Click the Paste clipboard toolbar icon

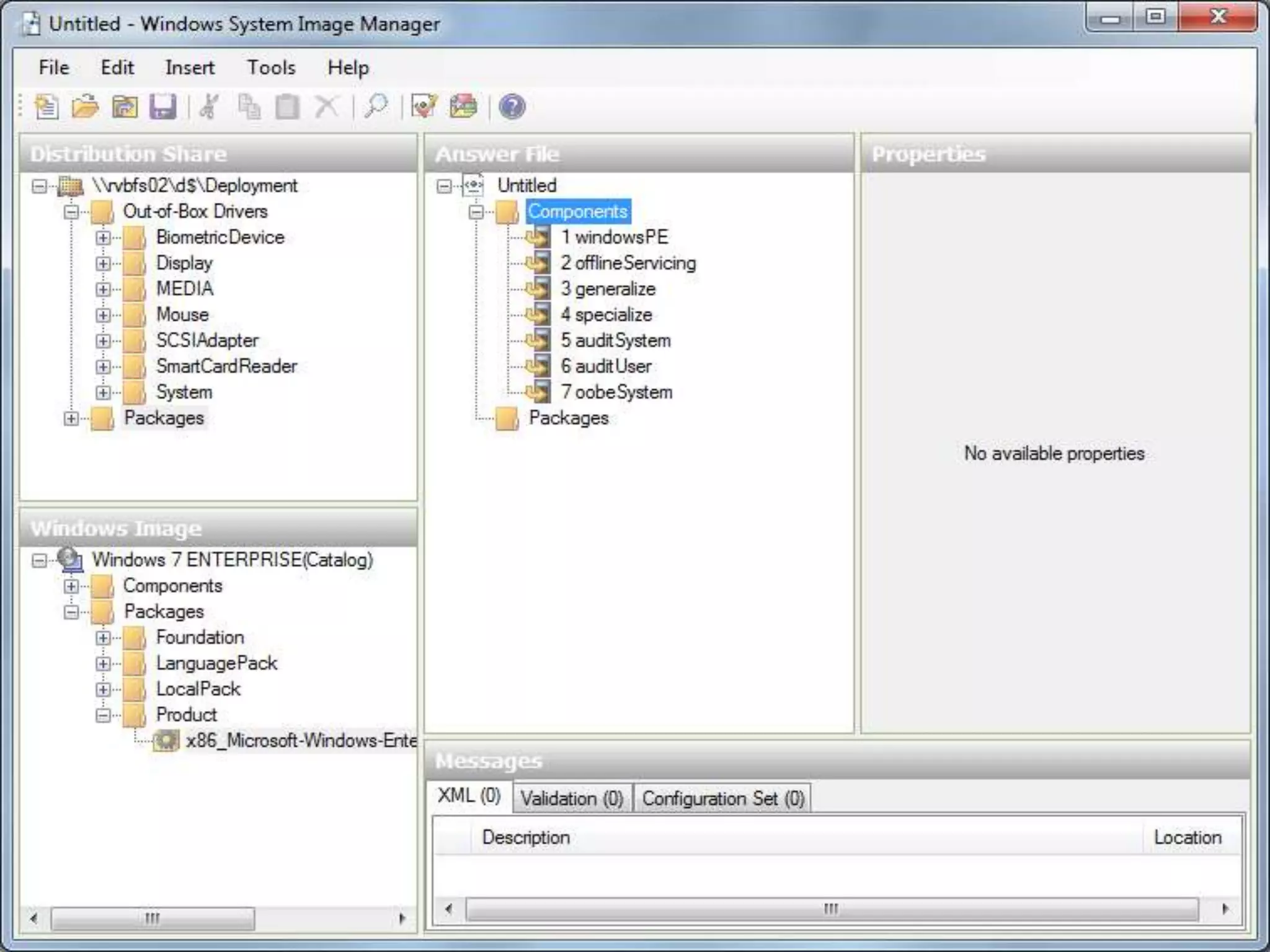[287, 107]
